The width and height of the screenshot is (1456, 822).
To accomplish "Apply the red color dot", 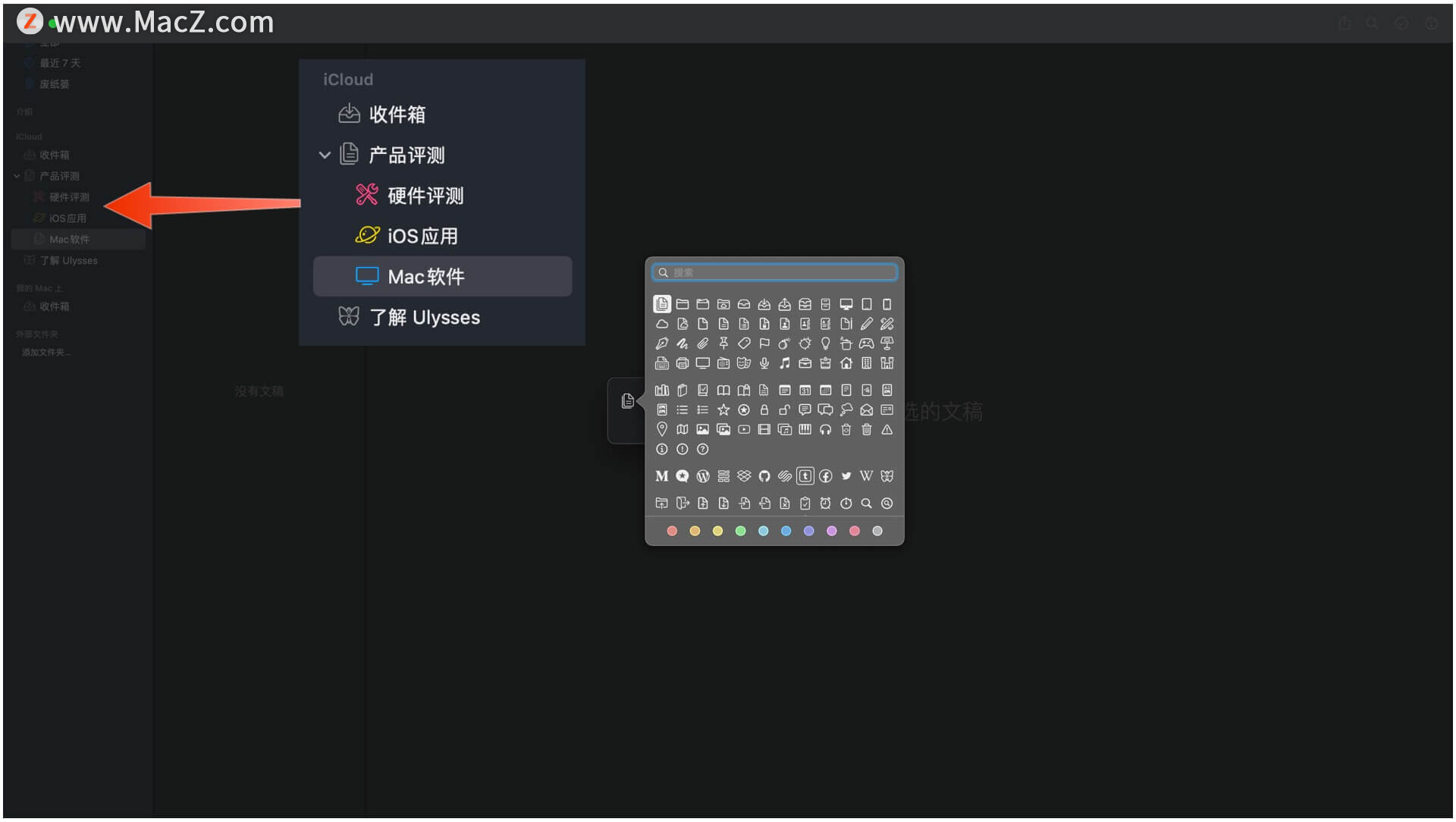I will (x=672, y=532).
